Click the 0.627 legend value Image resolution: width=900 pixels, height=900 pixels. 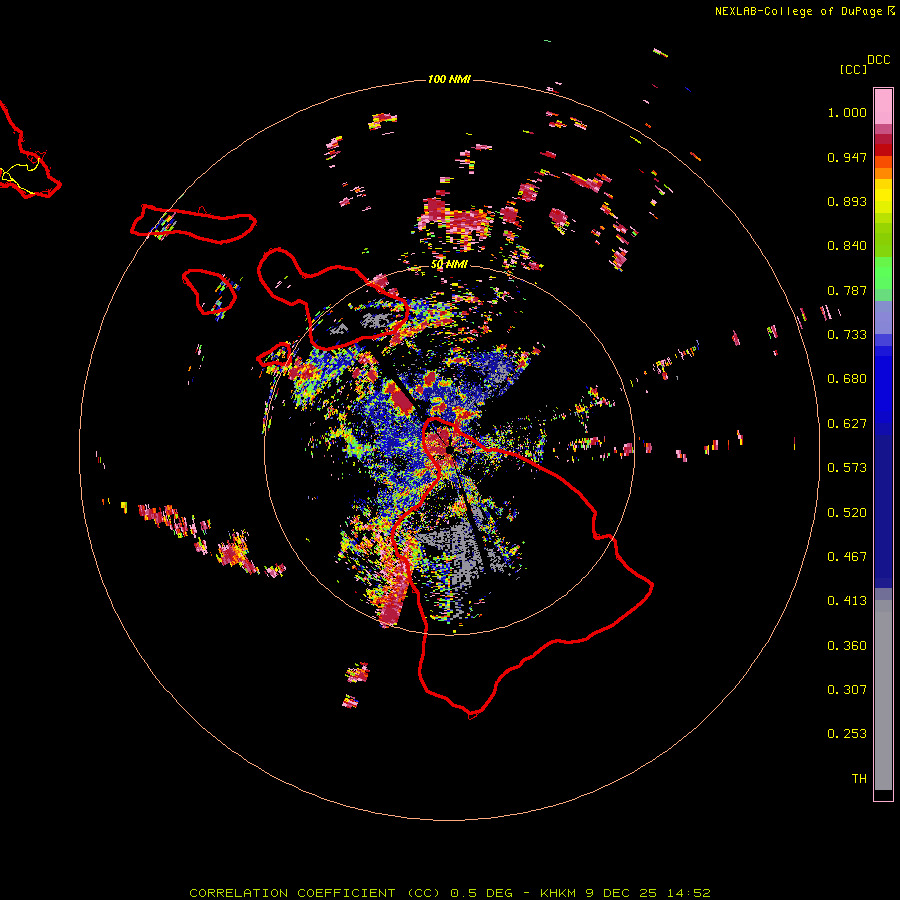(x=847, y=424)
